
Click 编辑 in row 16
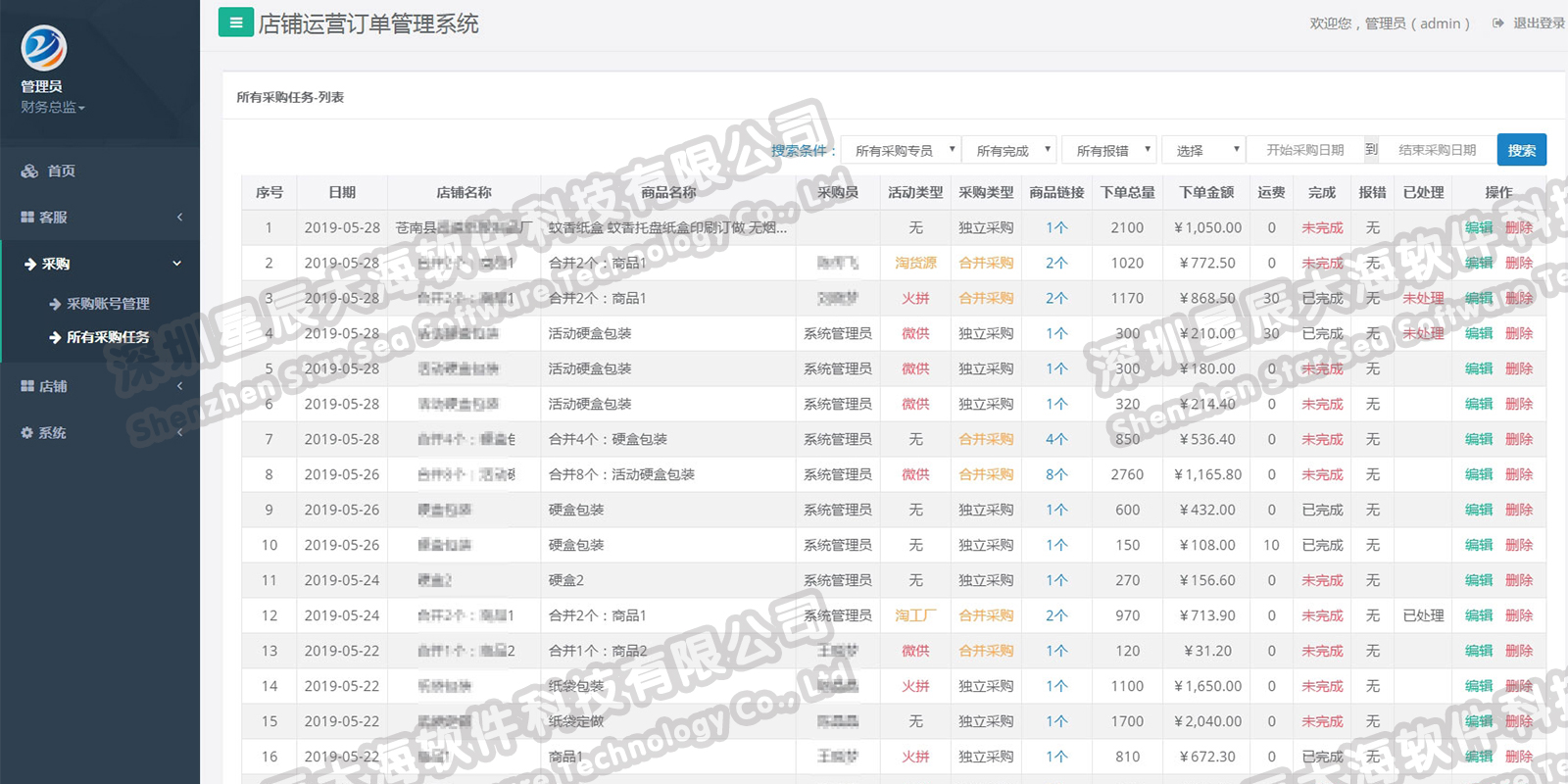pos(1479,757)
